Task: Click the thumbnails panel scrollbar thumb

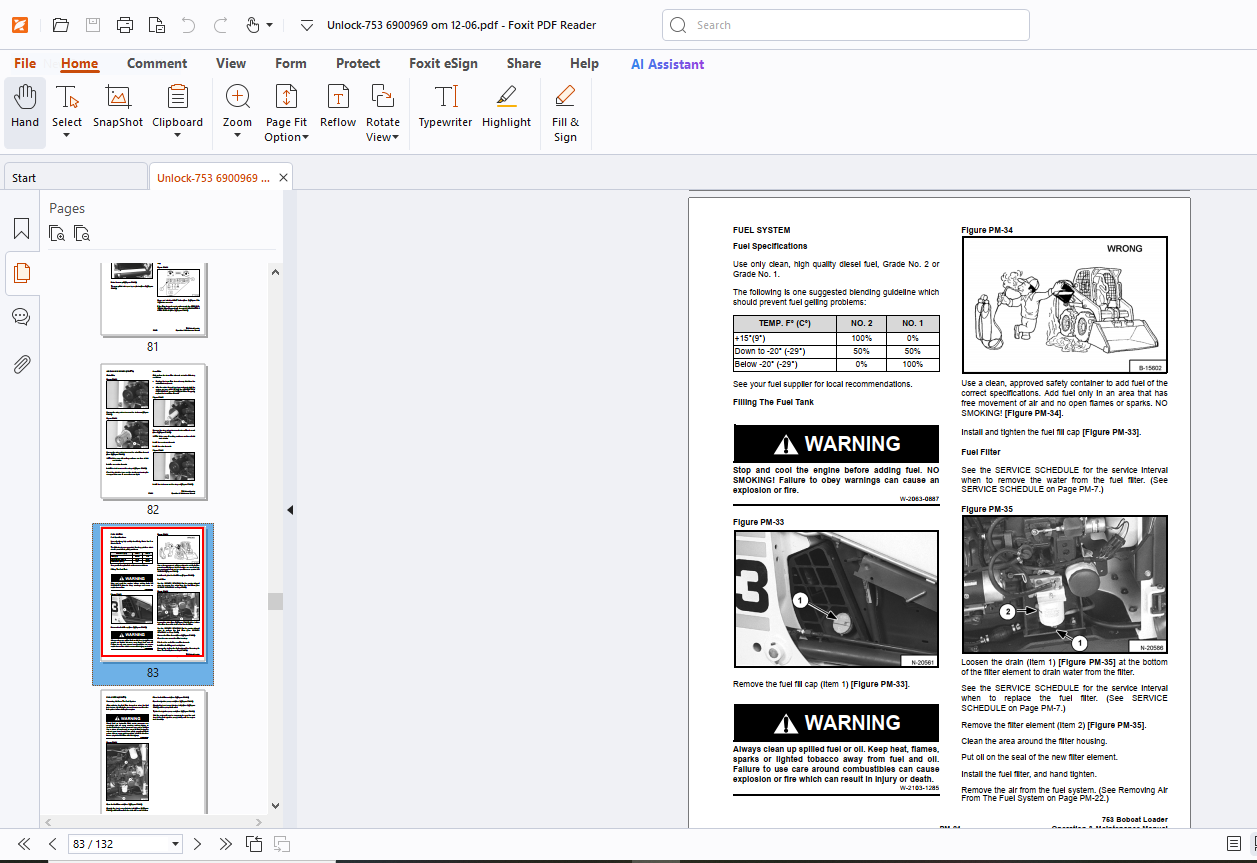Action: click(x=275, y=601)
